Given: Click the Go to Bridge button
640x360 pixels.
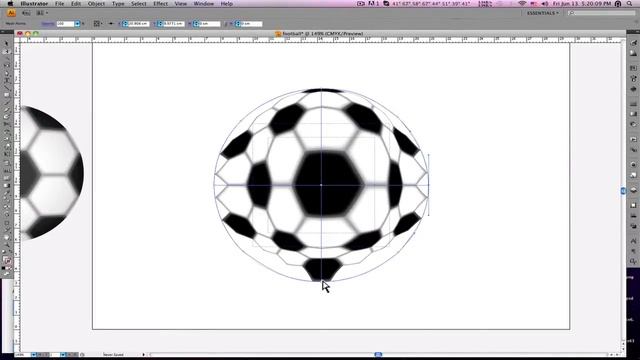Looking at the screenshot, I should (26, 13).
